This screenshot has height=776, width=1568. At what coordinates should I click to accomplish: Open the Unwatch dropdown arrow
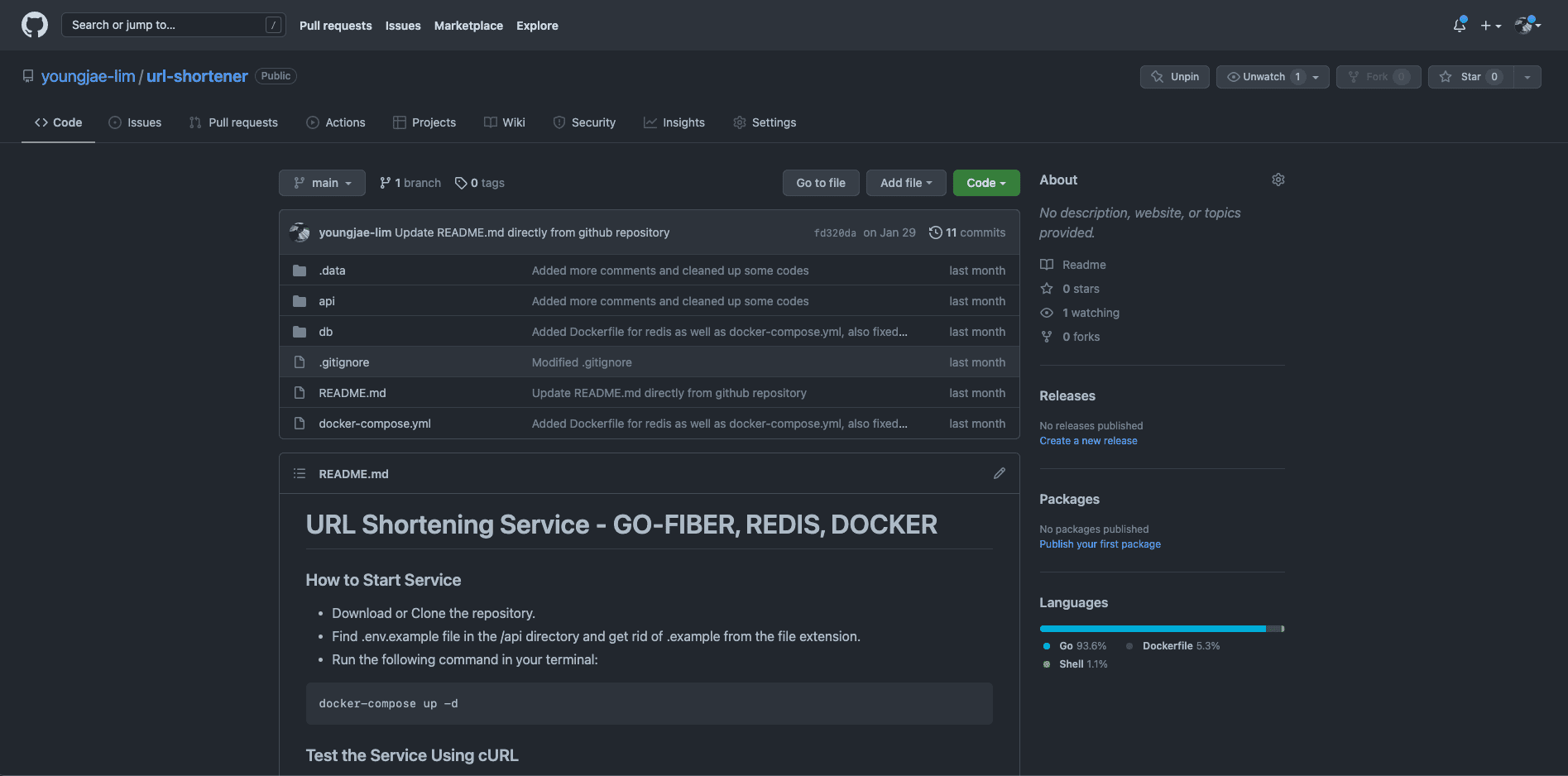pos(1316,77)
